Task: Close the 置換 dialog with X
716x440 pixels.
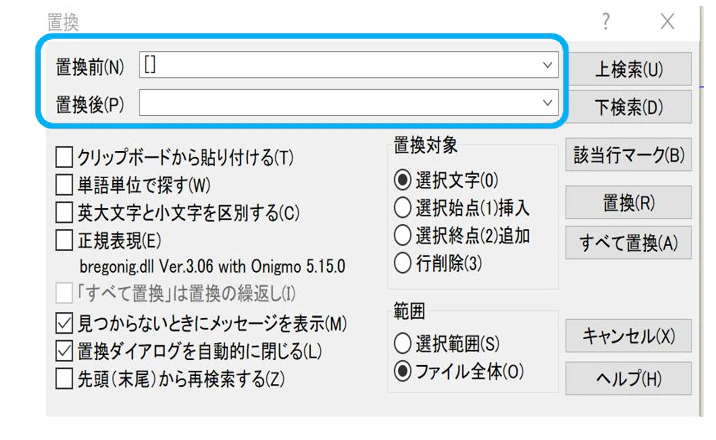Action: click(x=667, y=21)
